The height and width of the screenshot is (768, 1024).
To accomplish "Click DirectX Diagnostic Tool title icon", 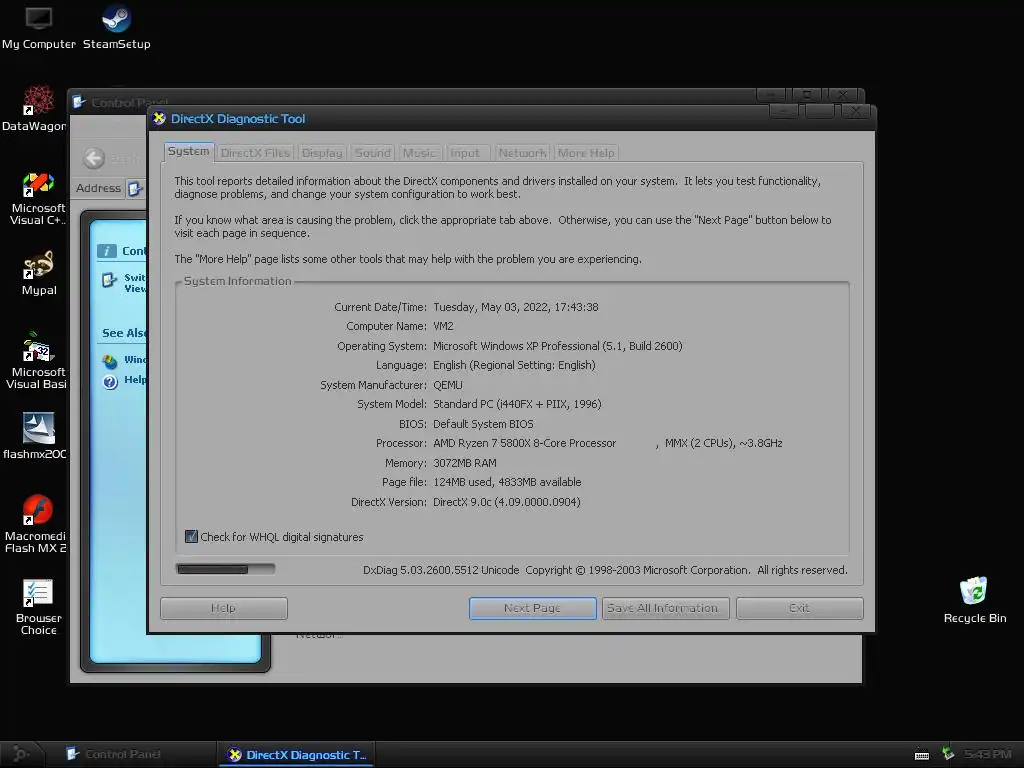I will coord(159,118).
